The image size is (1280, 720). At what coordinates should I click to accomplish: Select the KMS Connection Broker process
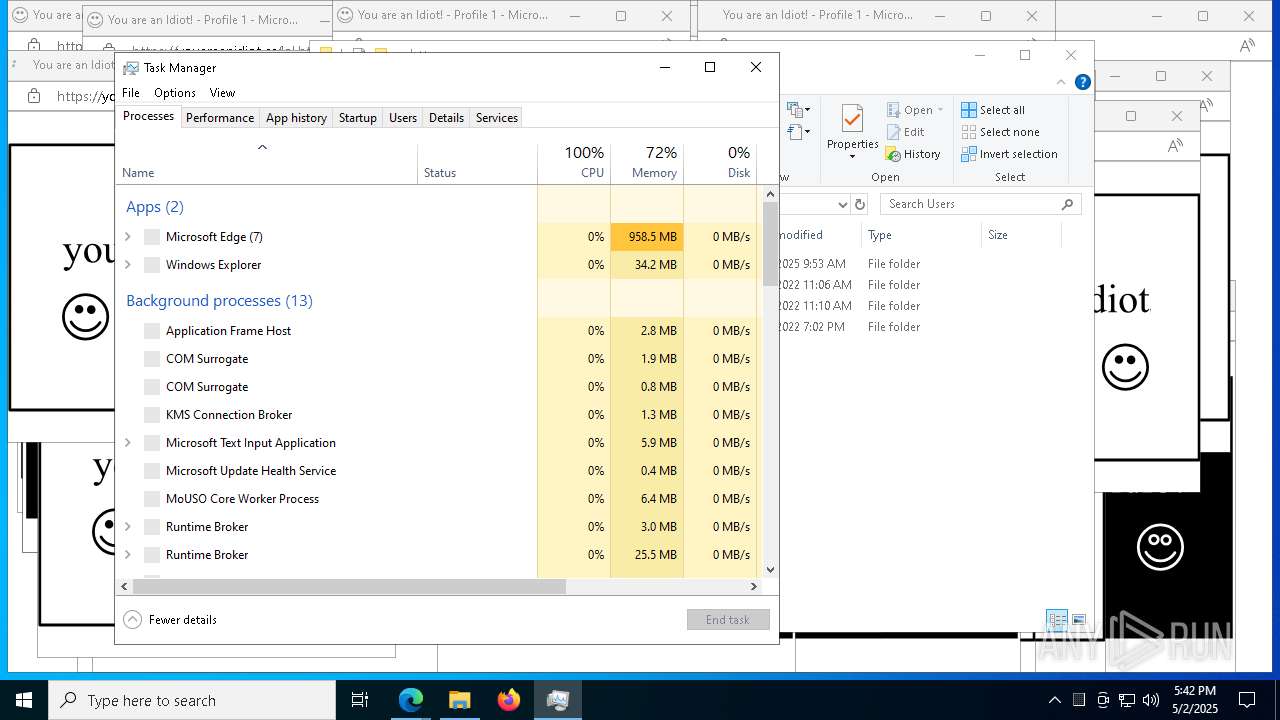point(437,415)
